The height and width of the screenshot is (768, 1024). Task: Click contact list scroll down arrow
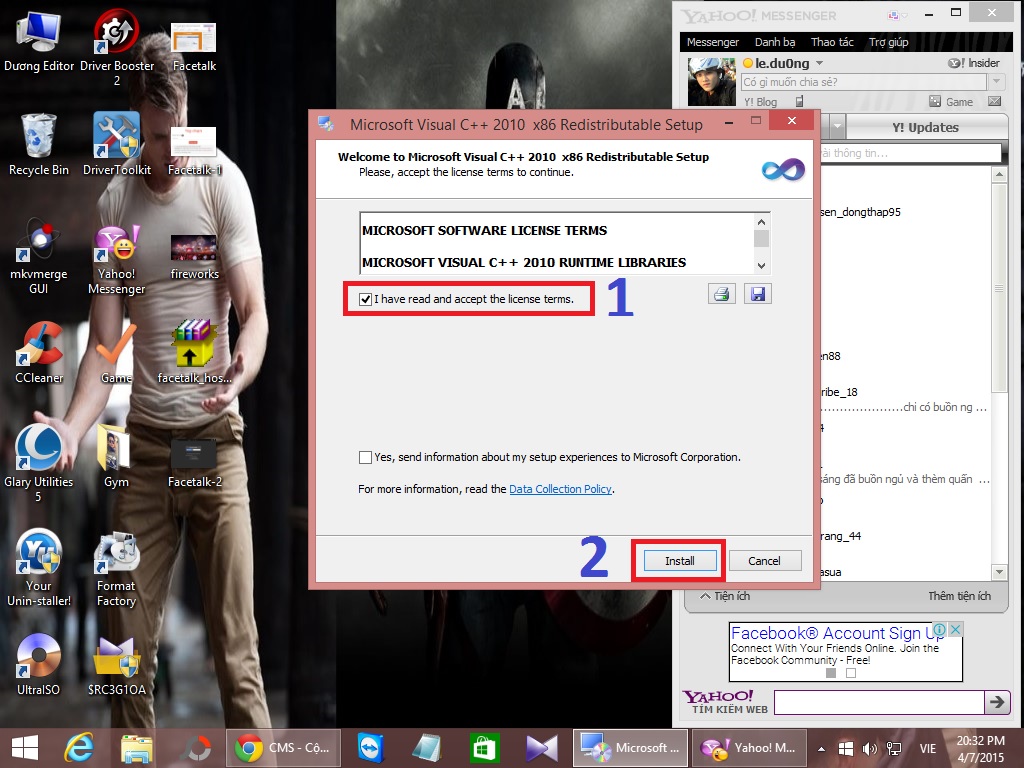pos(999,572)
